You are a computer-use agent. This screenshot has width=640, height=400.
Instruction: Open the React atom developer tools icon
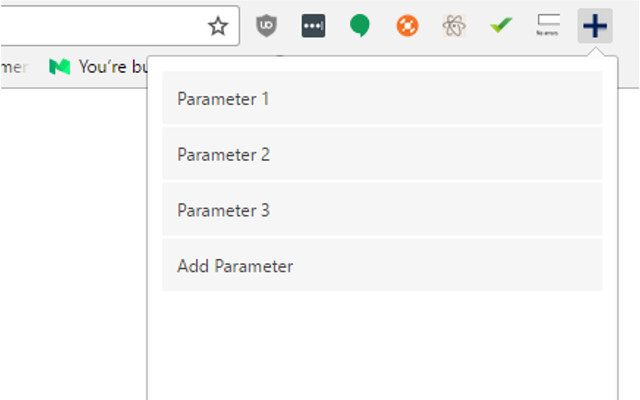(454, 26)
